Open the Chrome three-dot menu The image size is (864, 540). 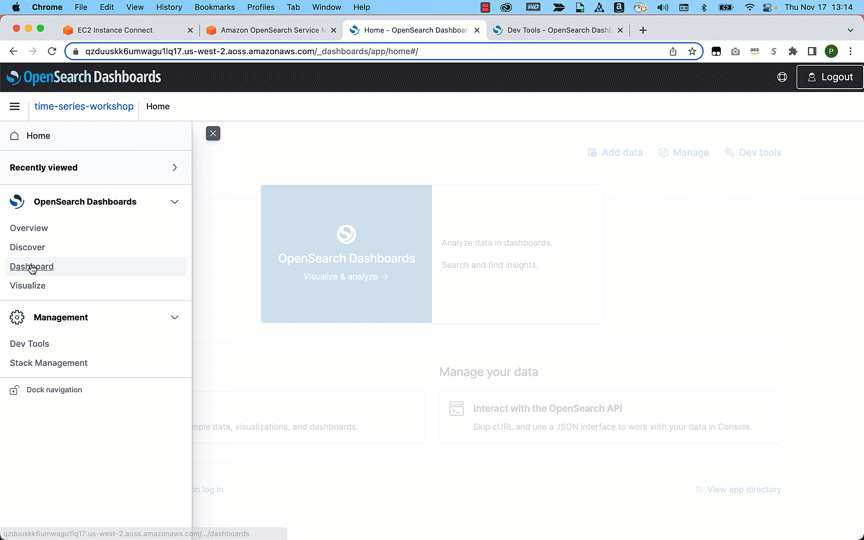(x=850, y=51)
